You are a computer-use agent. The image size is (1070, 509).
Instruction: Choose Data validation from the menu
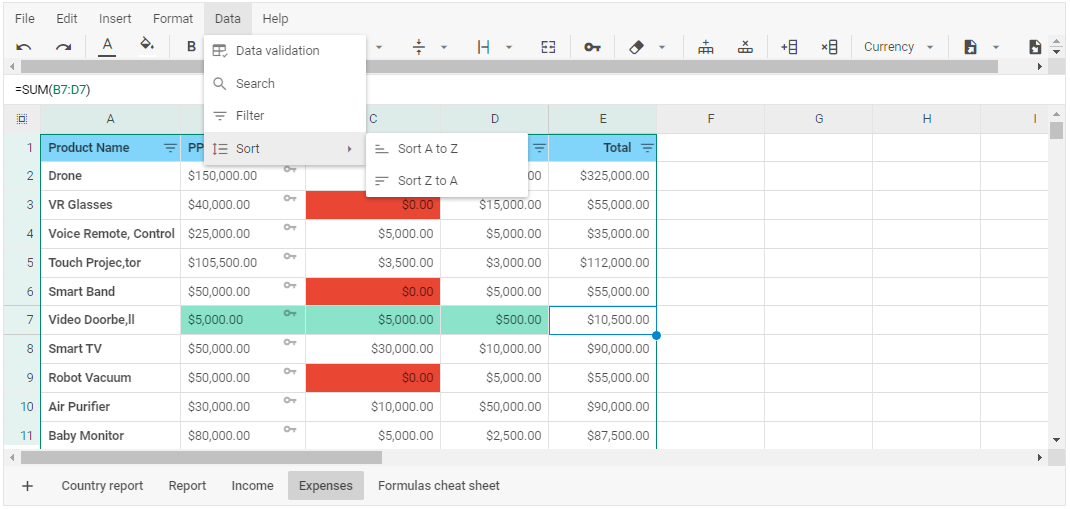pyautogui.click(x=277, y=51)
